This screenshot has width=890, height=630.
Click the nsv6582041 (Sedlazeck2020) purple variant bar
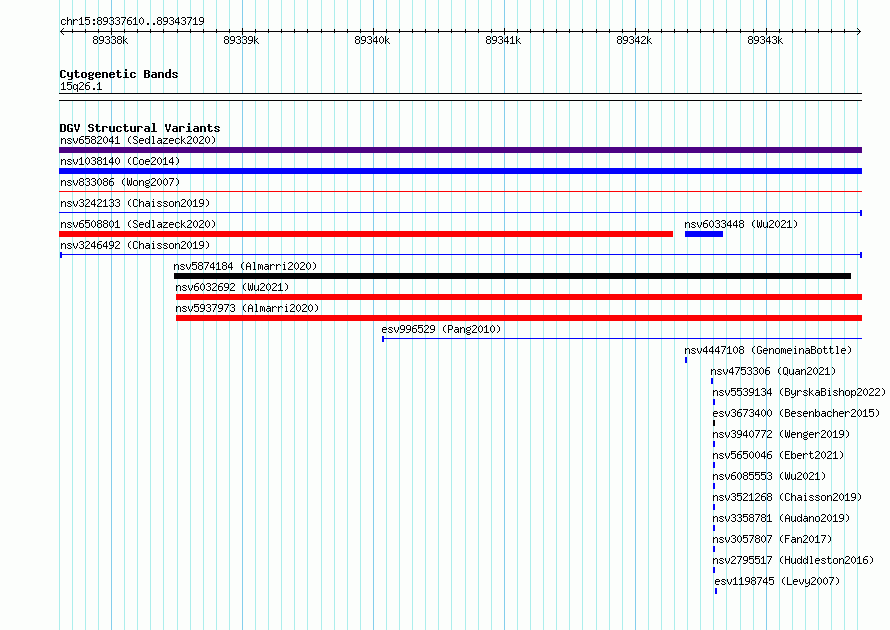click(x=460, y=150)
